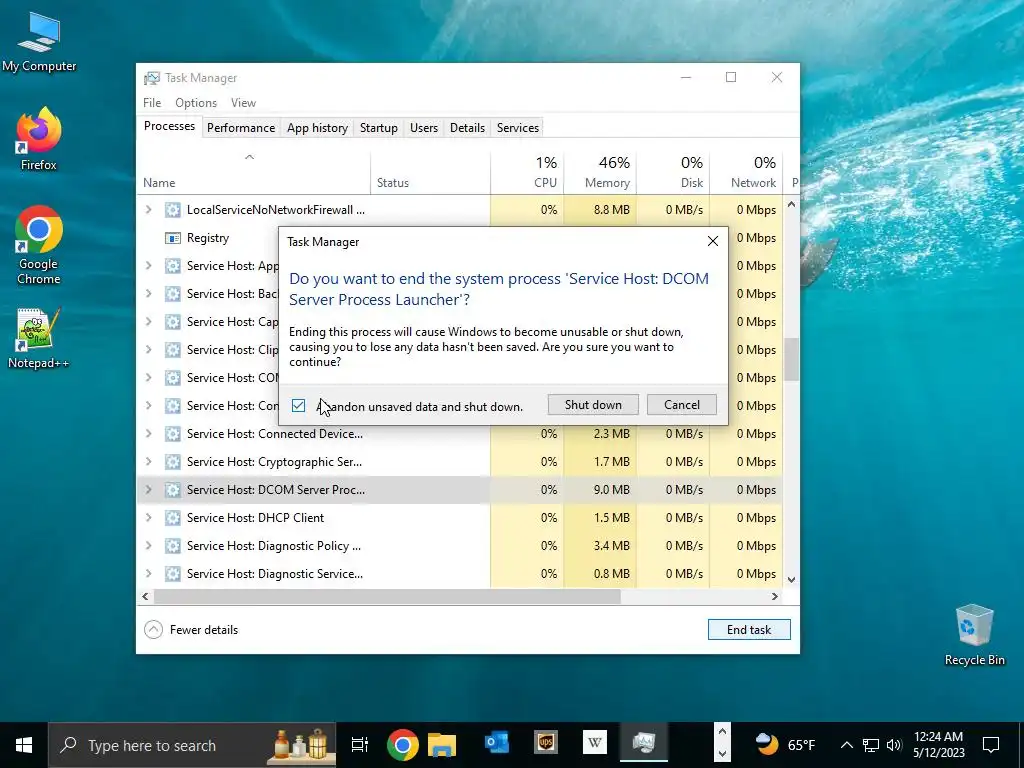Screen dimensions: 1024x768
Task: Open the Wikipedia app in taskbar
Action: point(594,743)
